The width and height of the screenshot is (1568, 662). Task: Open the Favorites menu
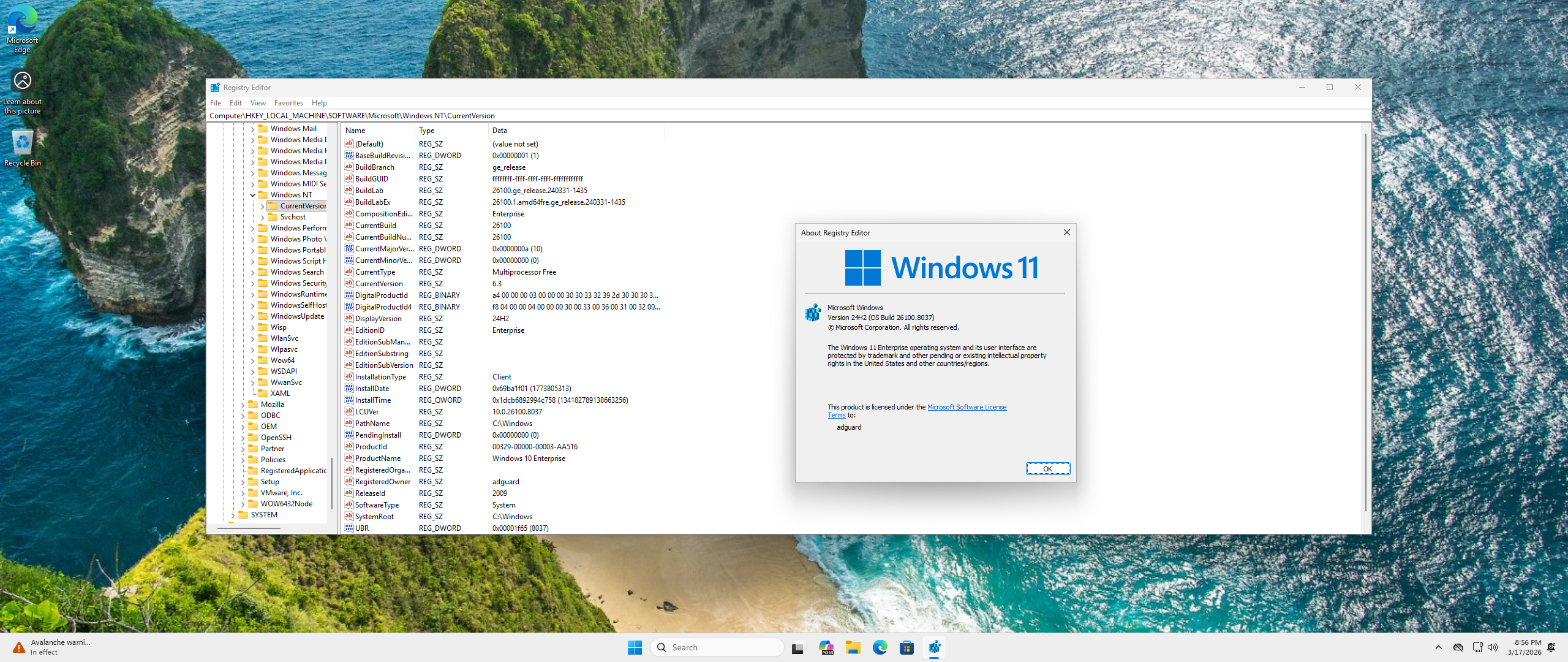click(288, 103)
